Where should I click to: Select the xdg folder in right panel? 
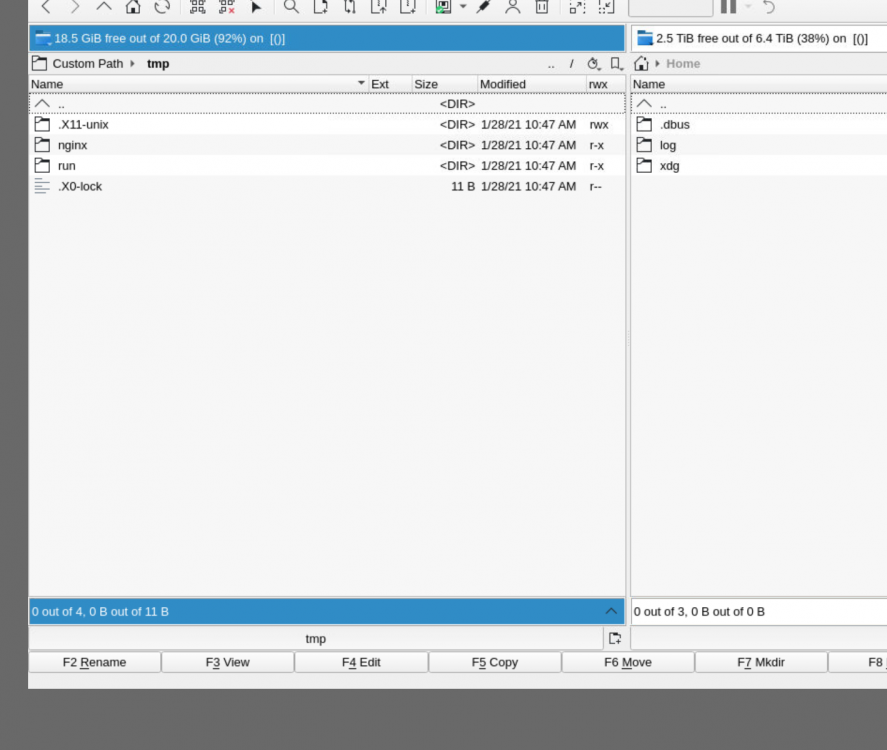759,166
